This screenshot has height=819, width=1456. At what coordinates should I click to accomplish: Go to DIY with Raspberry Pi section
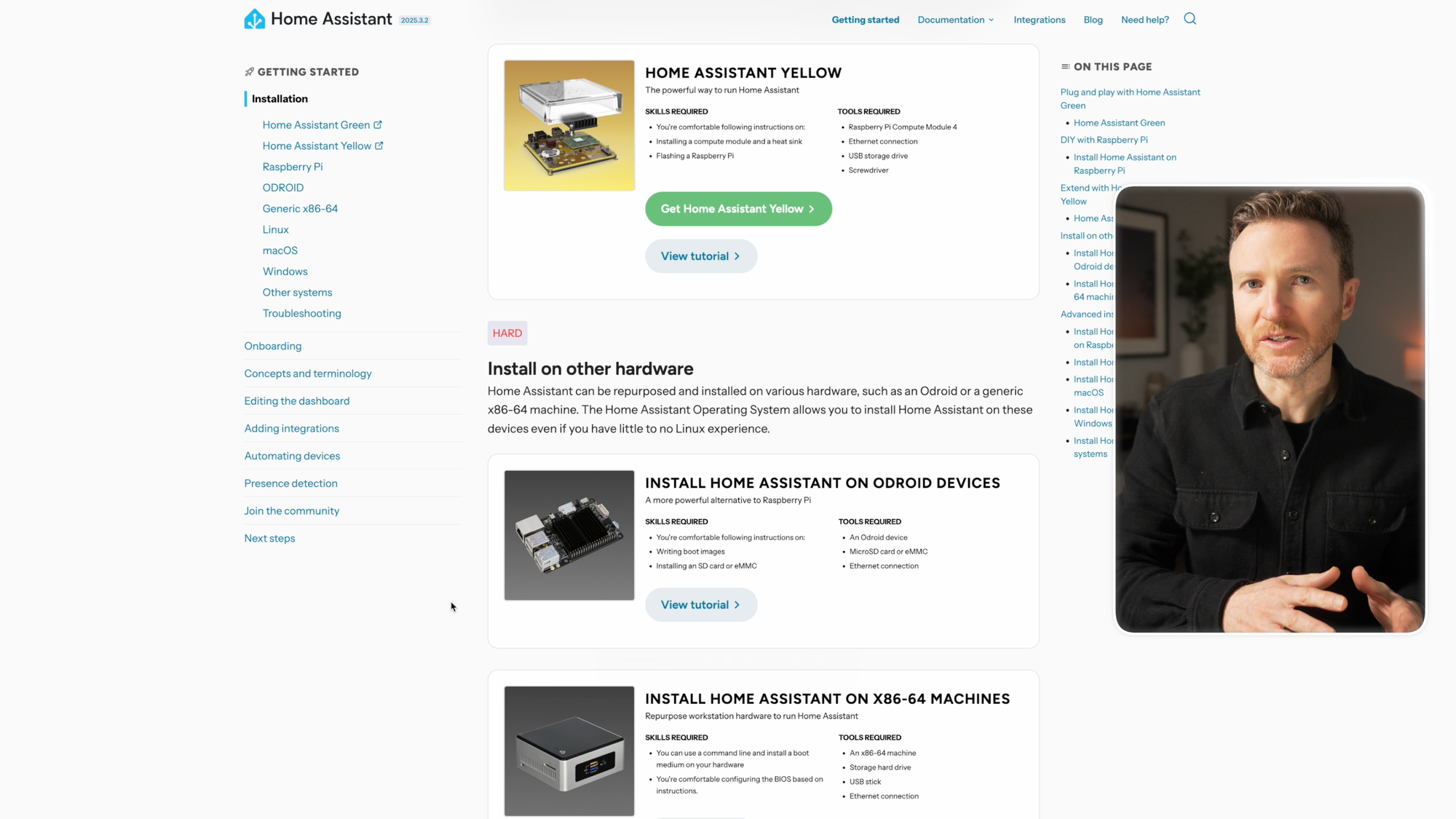(1104, 140)
